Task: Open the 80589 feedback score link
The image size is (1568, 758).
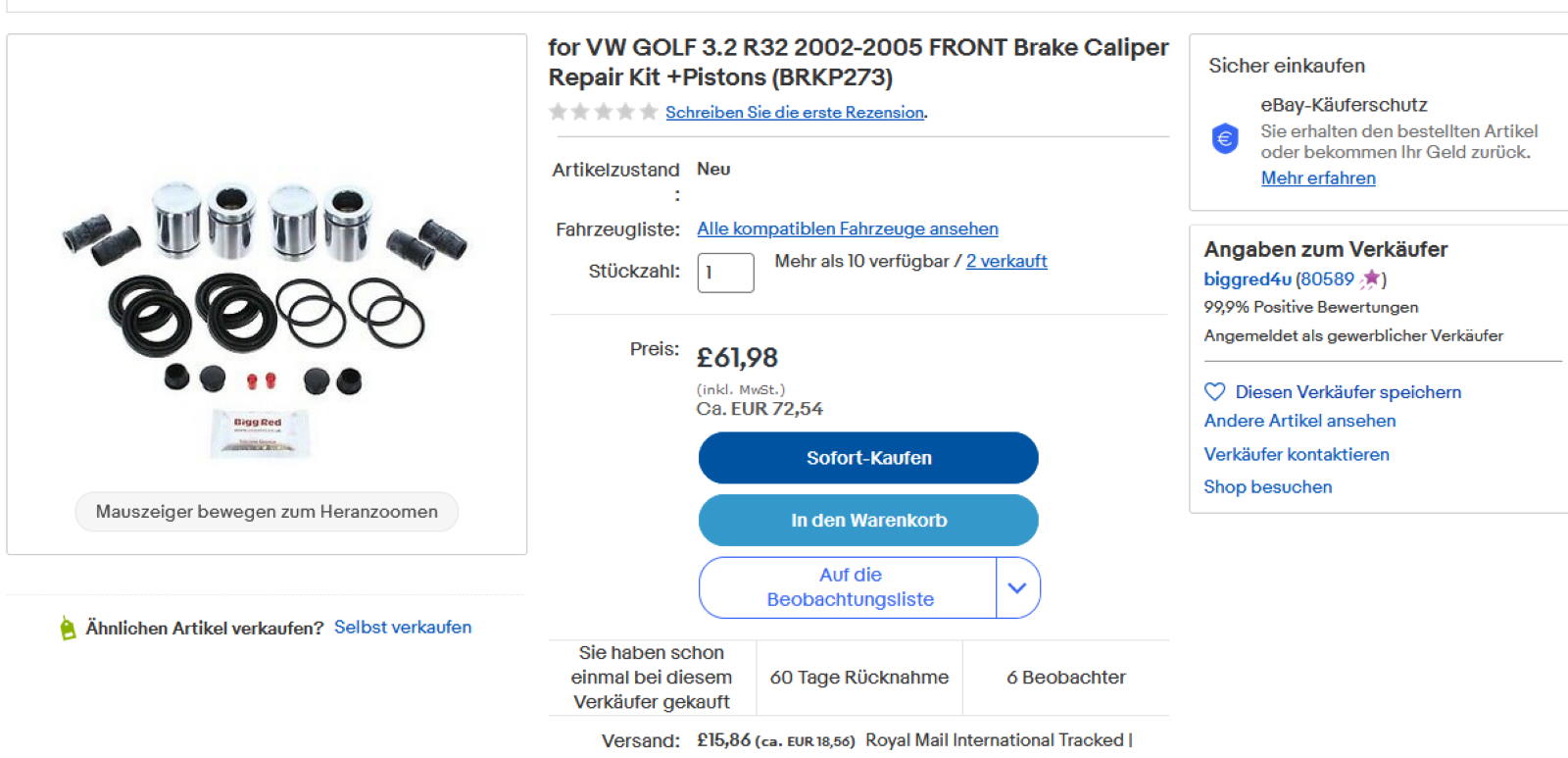Action: [x=1327, y=279]
